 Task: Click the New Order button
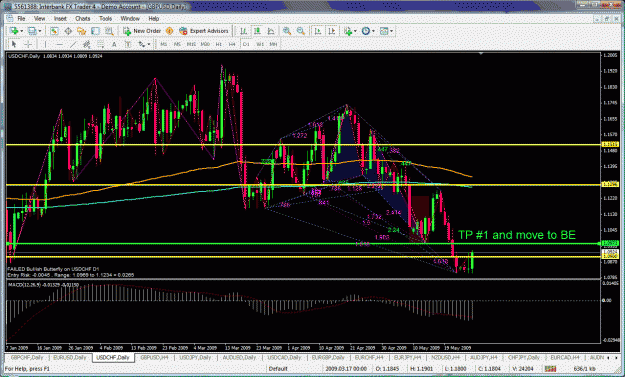tap(142, 31)
